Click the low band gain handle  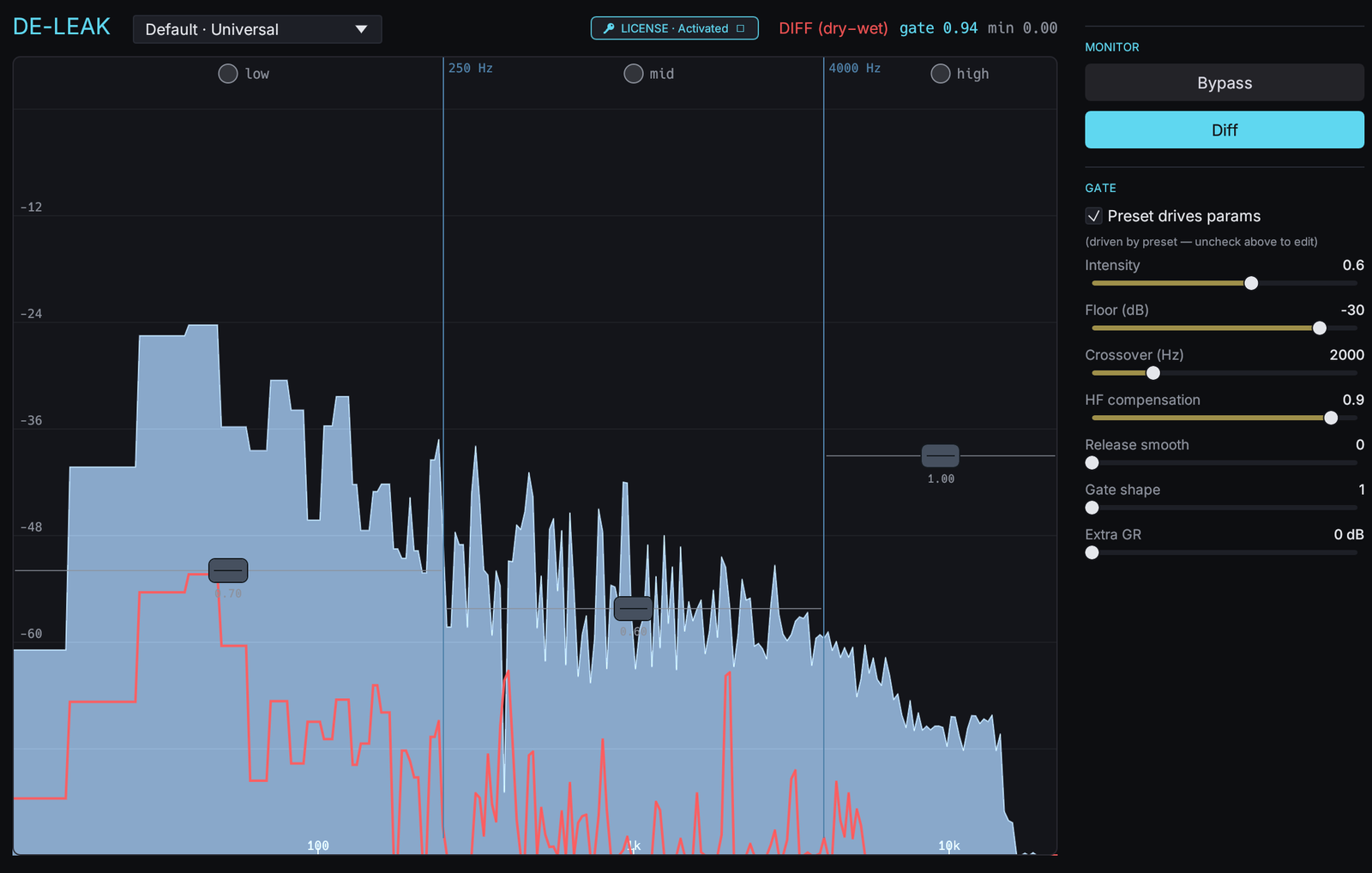point(228,570)
